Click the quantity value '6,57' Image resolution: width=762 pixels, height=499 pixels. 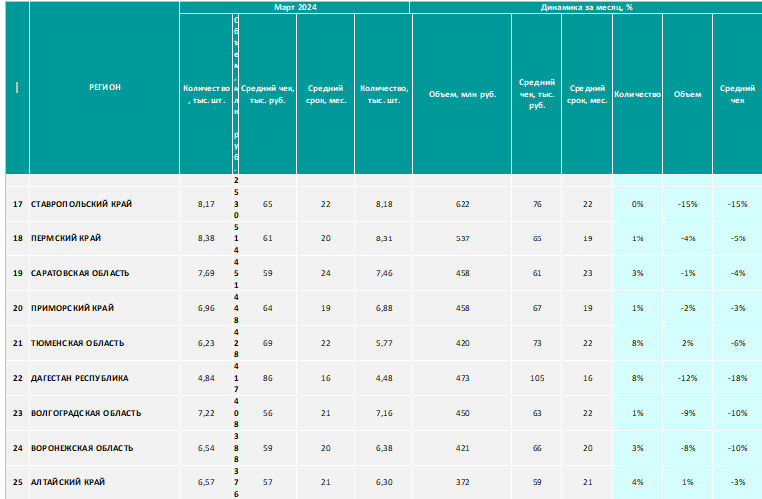coord(206,482)
